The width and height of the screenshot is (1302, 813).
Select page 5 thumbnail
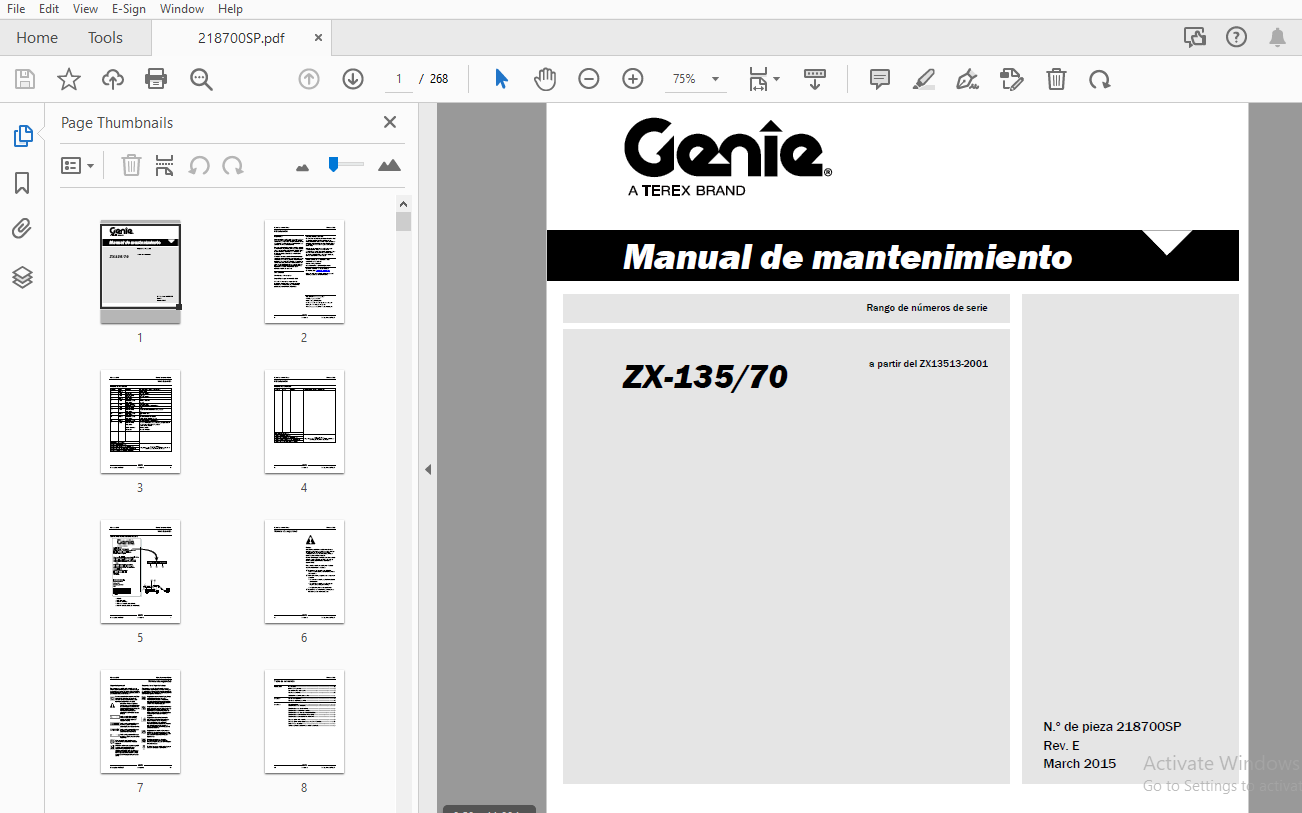tap(140, 572)
